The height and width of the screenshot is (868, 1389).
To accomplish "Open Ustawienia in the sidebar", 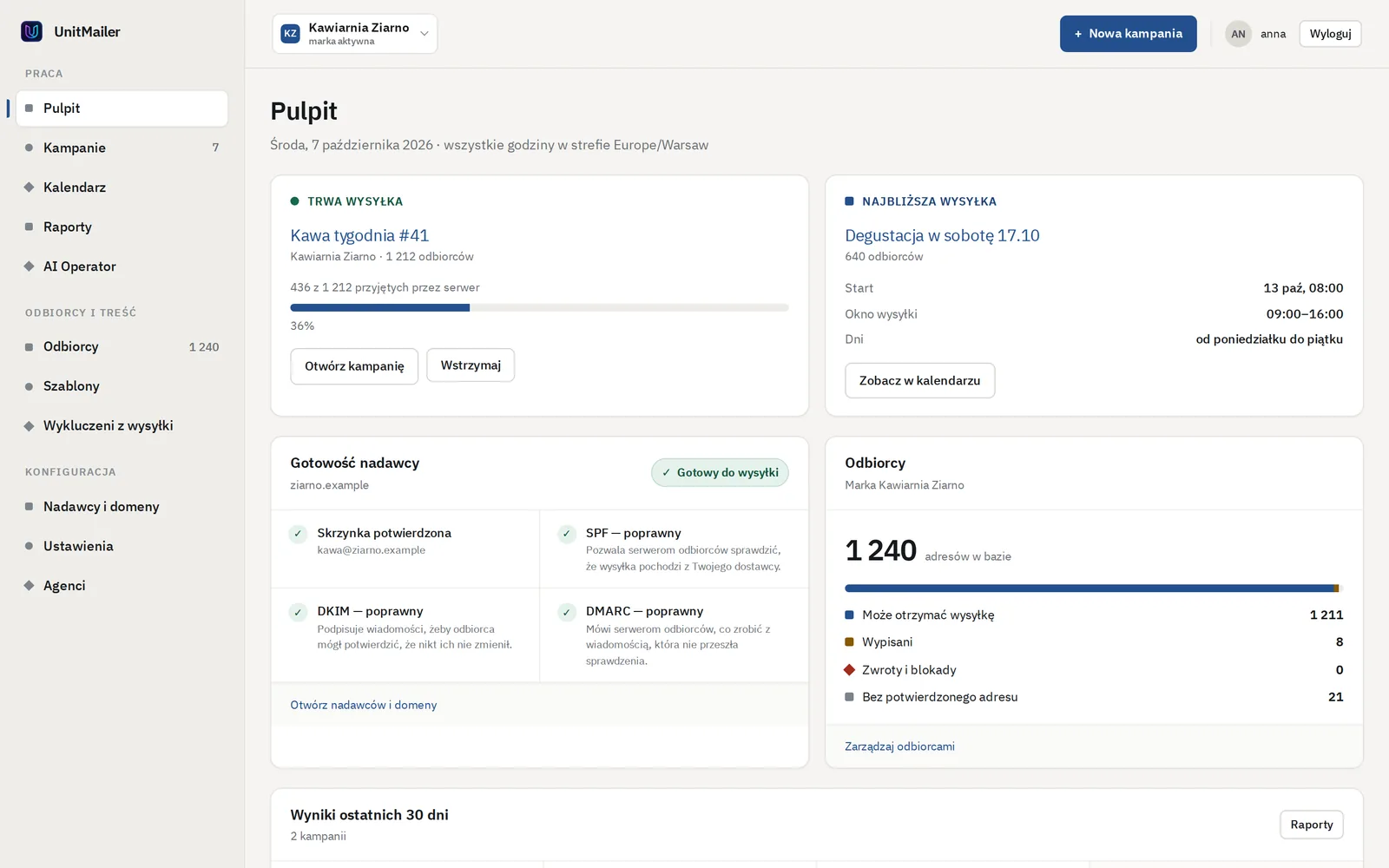I will (x=122, y=546).
